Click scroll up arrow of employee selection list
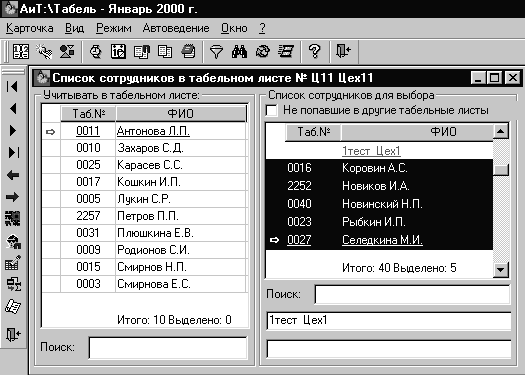This screenshot has height=375, width=525. (x=501, y=131)
